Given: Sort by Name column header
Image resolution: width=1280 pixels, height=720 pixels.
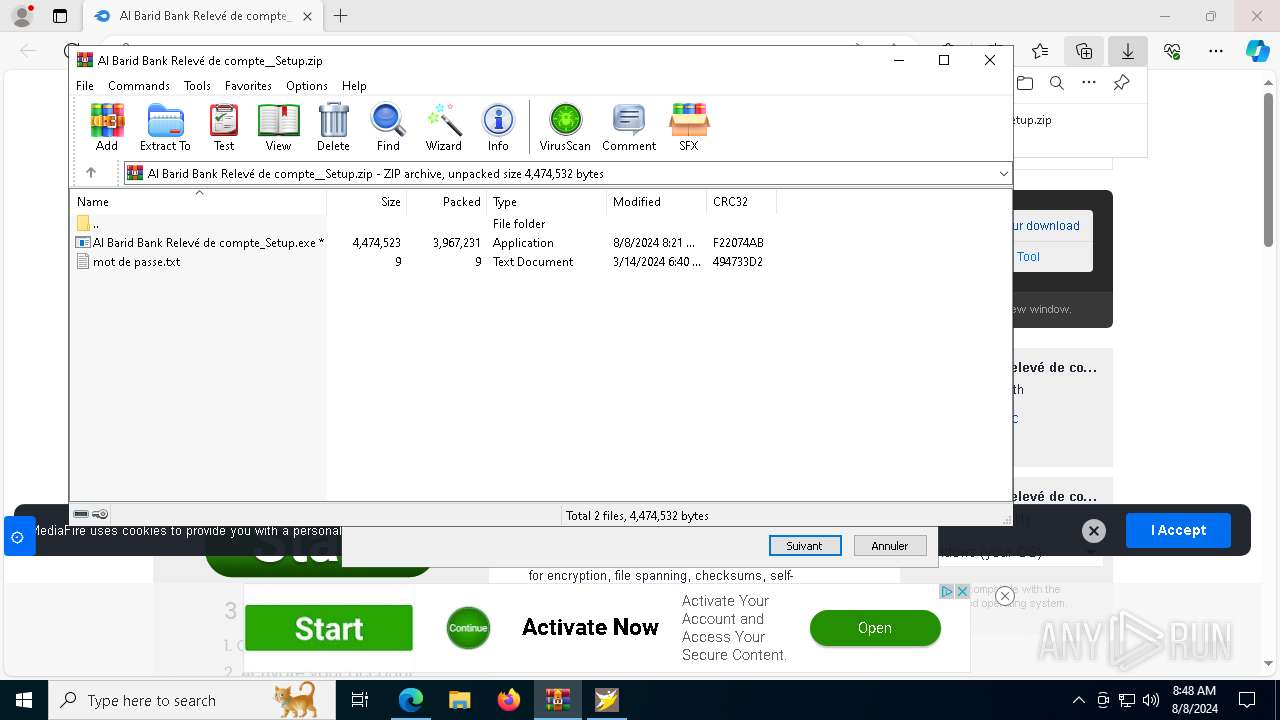Looking at the screenshot, I should point(198,202).
